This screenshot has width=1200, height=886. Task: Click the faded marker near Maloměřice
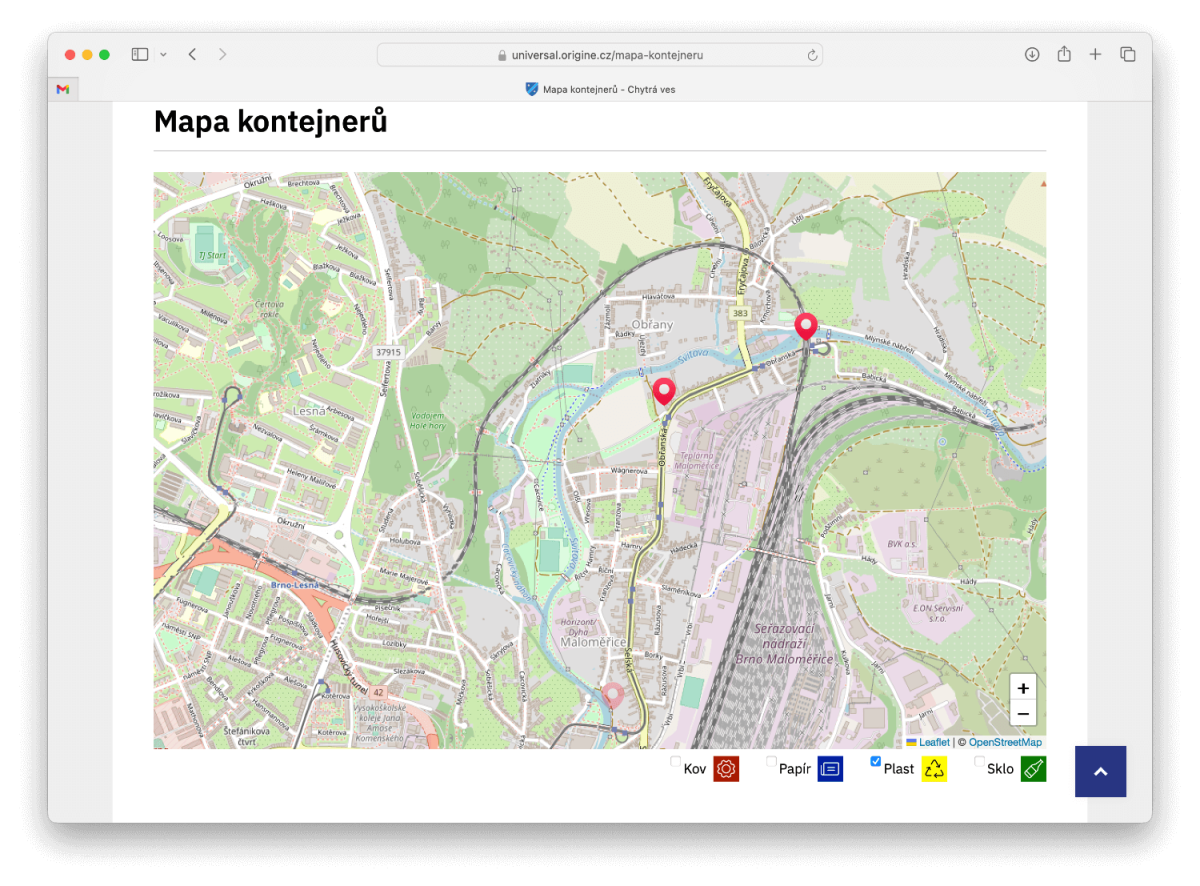(614, 696)
